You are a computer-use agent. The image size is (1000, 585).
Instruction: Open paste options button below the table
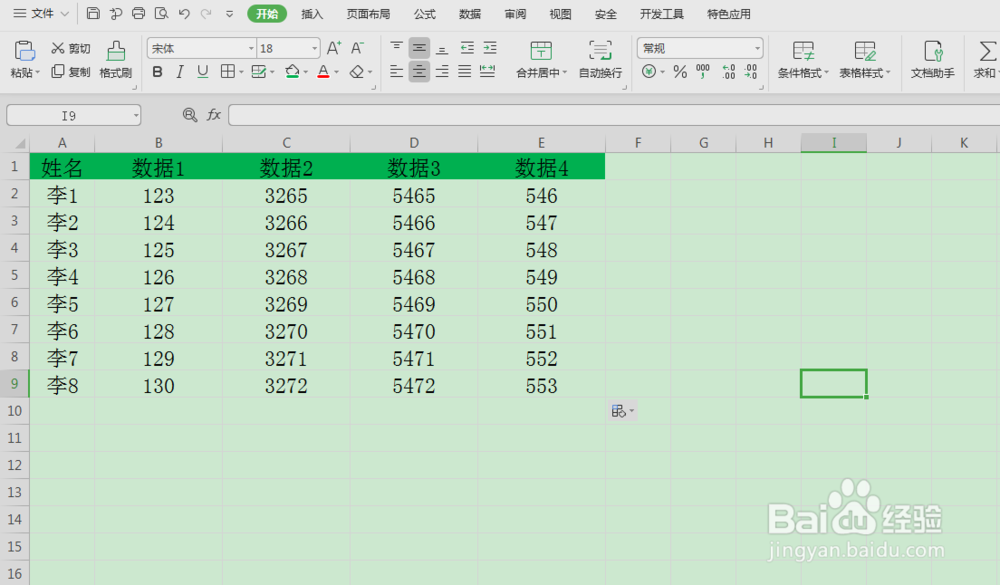(x=622, y=411)
